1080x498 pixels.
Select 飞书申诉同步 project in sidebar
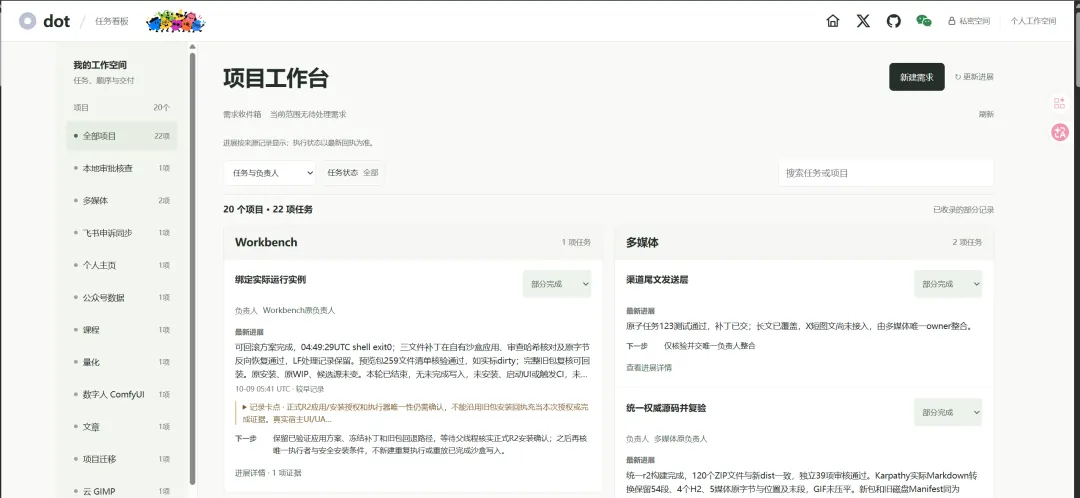122,233
